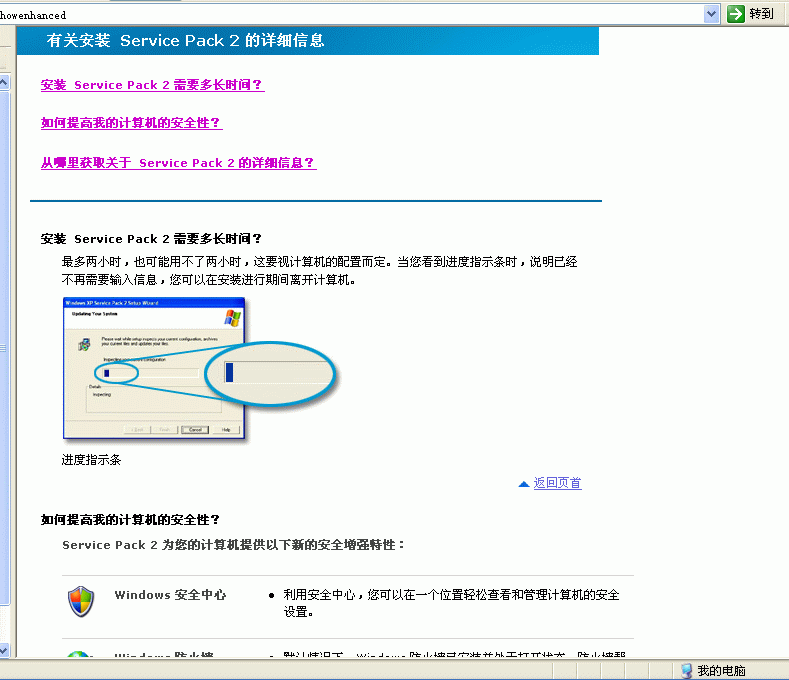Image resolution: width=789 pixels, height=680 pixels.
Task: Click the green Go arrow button
Action: click(736, 14)
